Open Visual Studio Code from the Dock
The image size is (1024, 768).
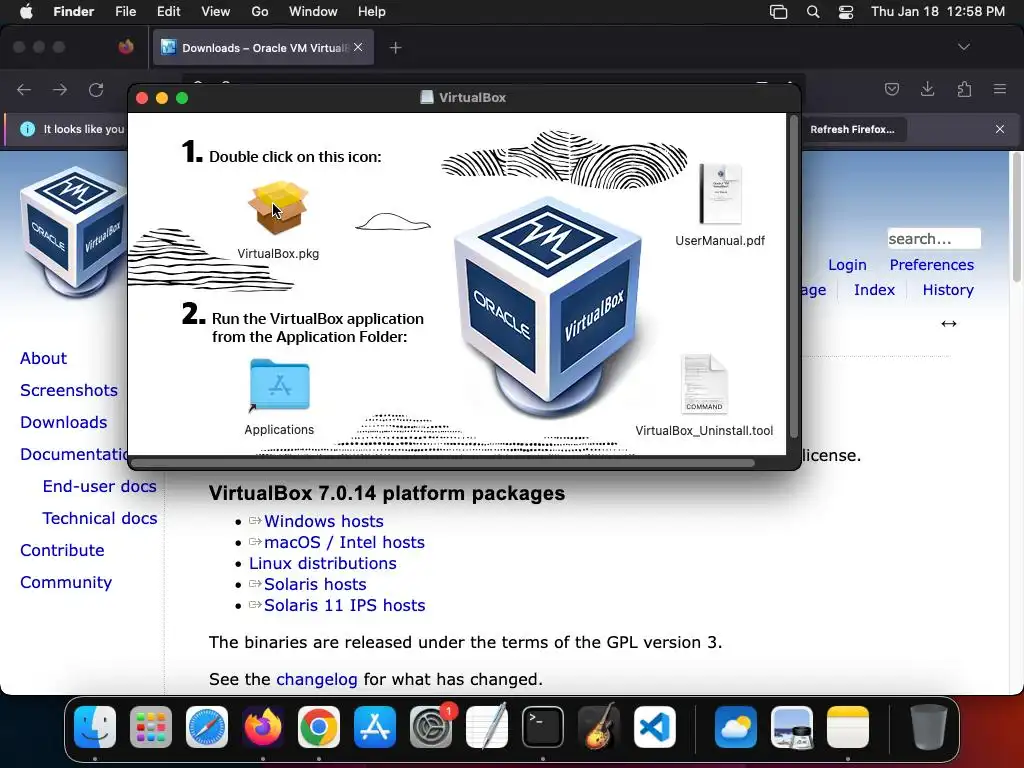tap(654, 727)
